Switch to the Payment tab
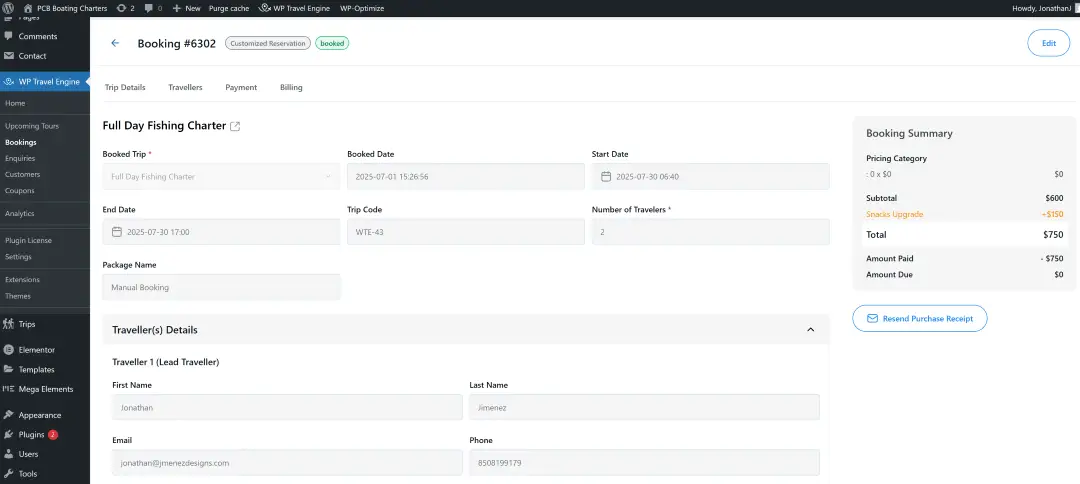This screenshot has width=1080, height=484. pyautogui.click(x=241, y=87)
